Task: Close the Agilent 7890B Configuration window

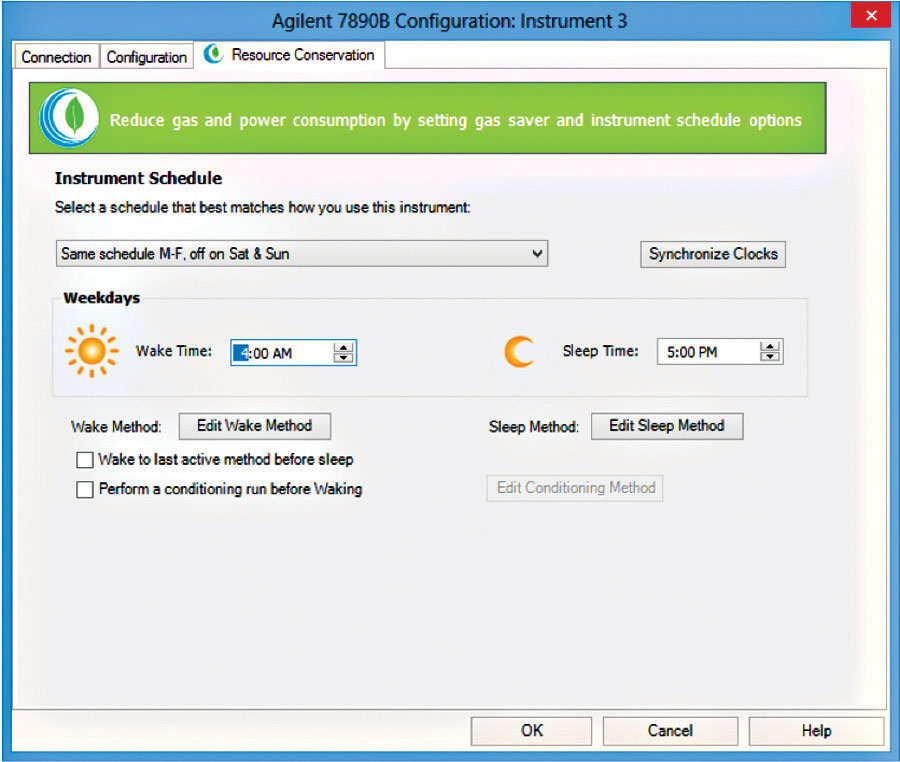Action: click(871, 15)
